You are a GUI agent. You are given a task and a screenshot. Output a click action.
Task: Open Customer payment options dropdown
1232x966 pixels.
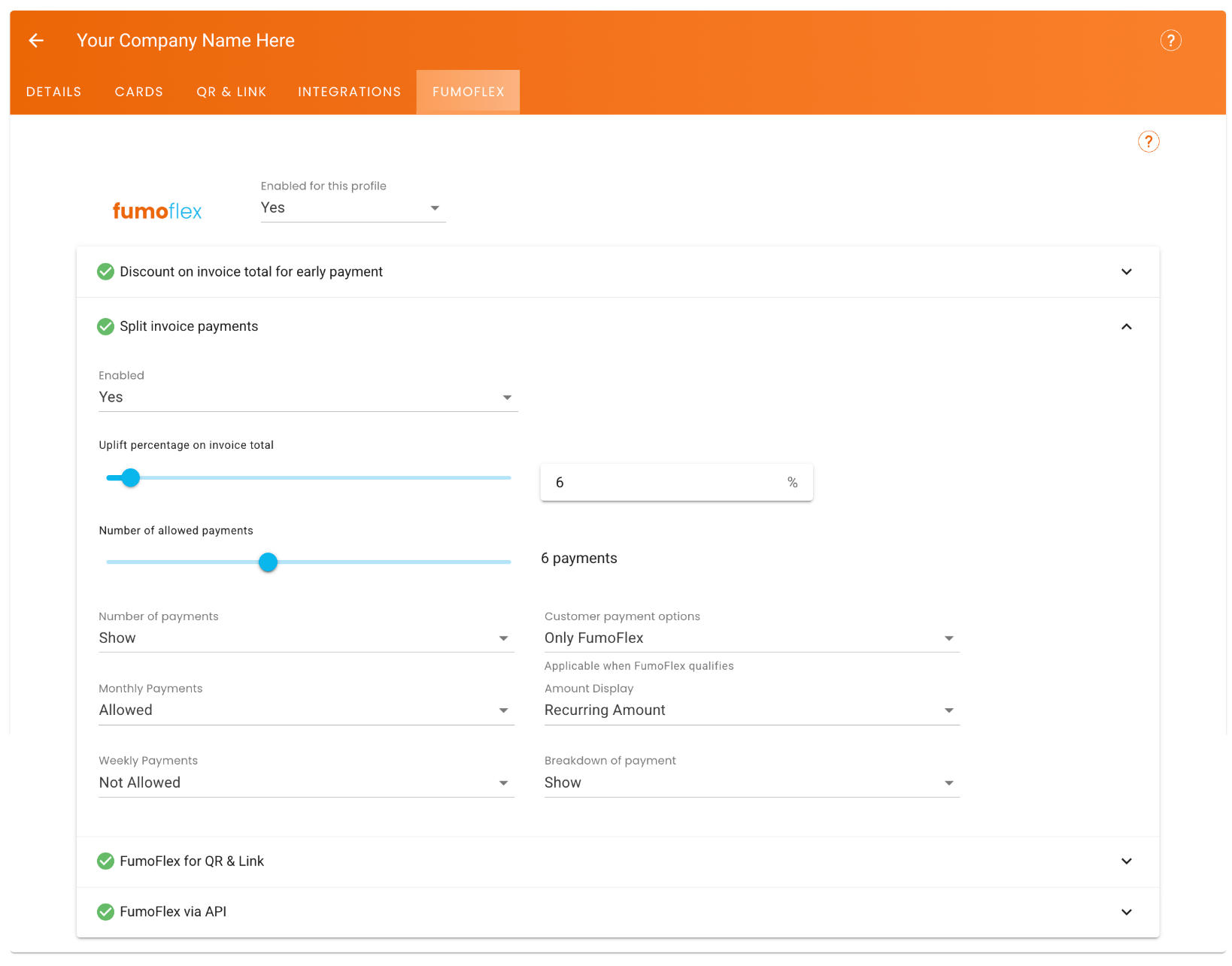(x=751, y=638)
